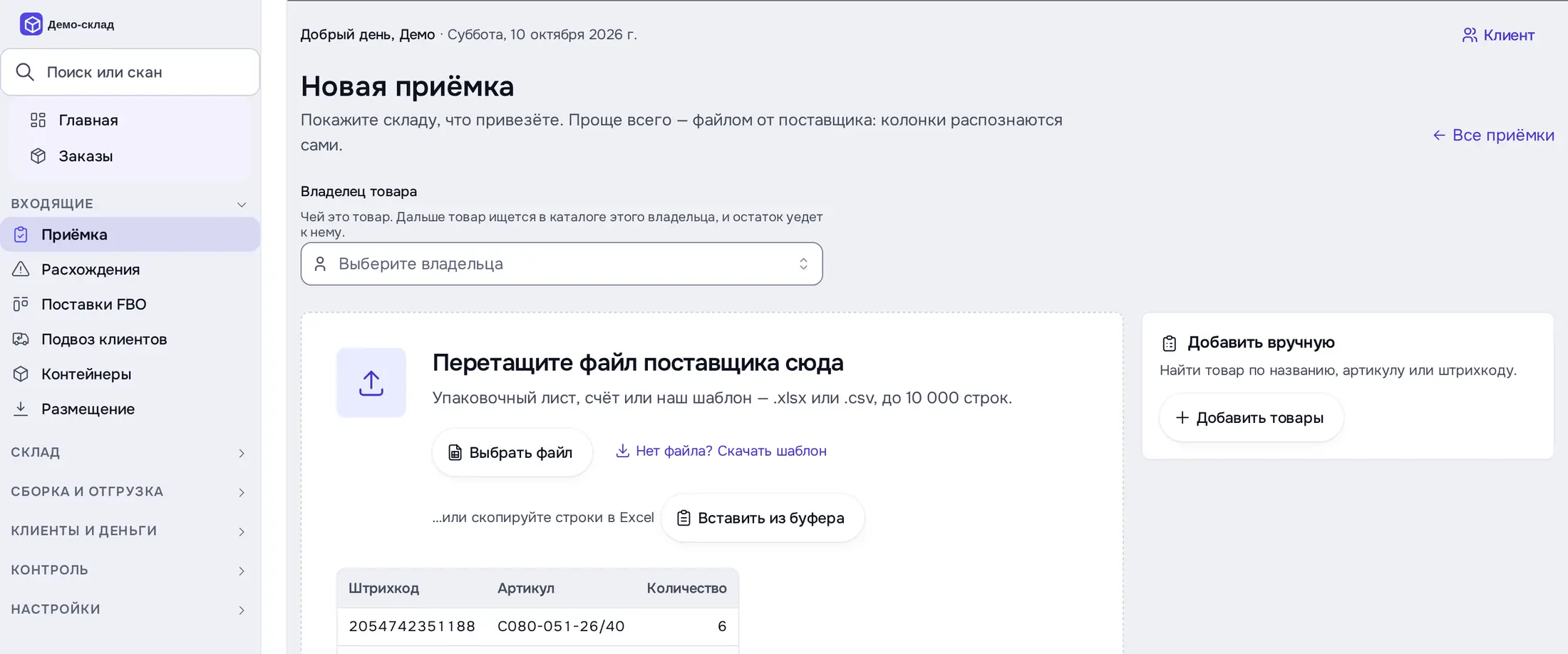Click the Подвоз клиентов truck icon

[21, 339]
